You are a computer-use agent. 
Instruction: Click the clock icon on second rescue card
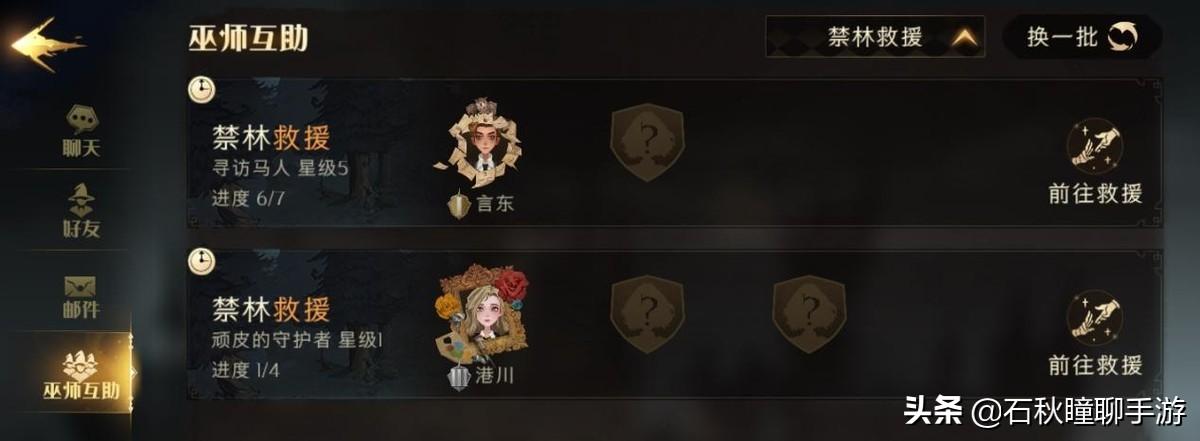202,261
